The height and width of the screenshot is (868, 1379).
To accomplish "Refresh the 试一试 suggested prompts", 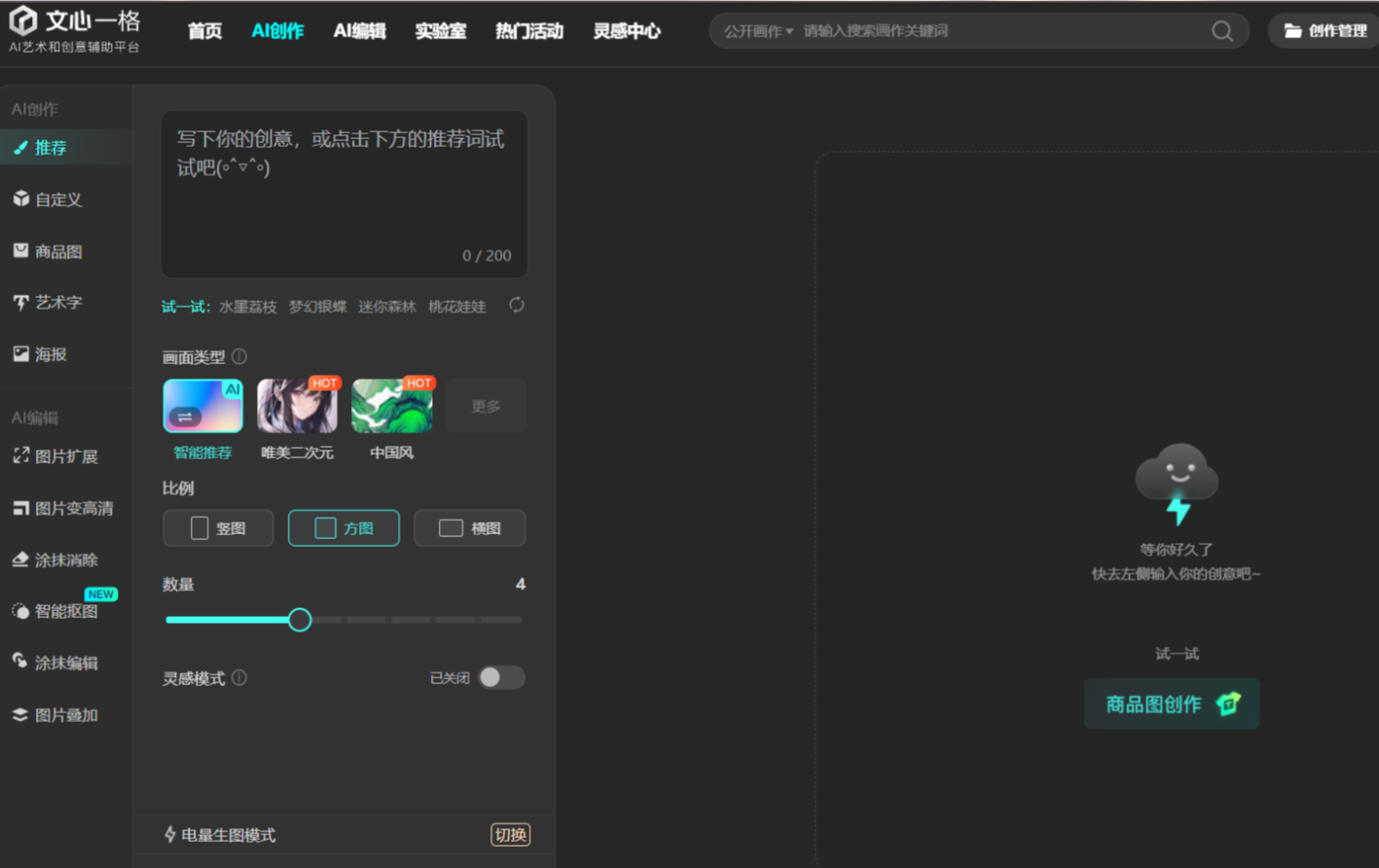I will (516, 305).
